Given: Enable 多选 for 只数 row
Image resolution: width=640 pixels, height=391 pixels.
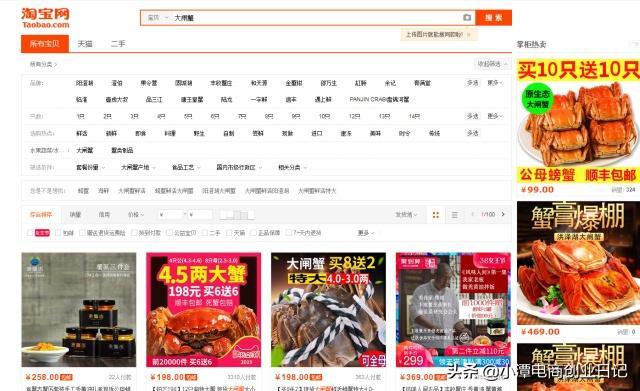Looking at the screenshot, I should pos(472,116).
